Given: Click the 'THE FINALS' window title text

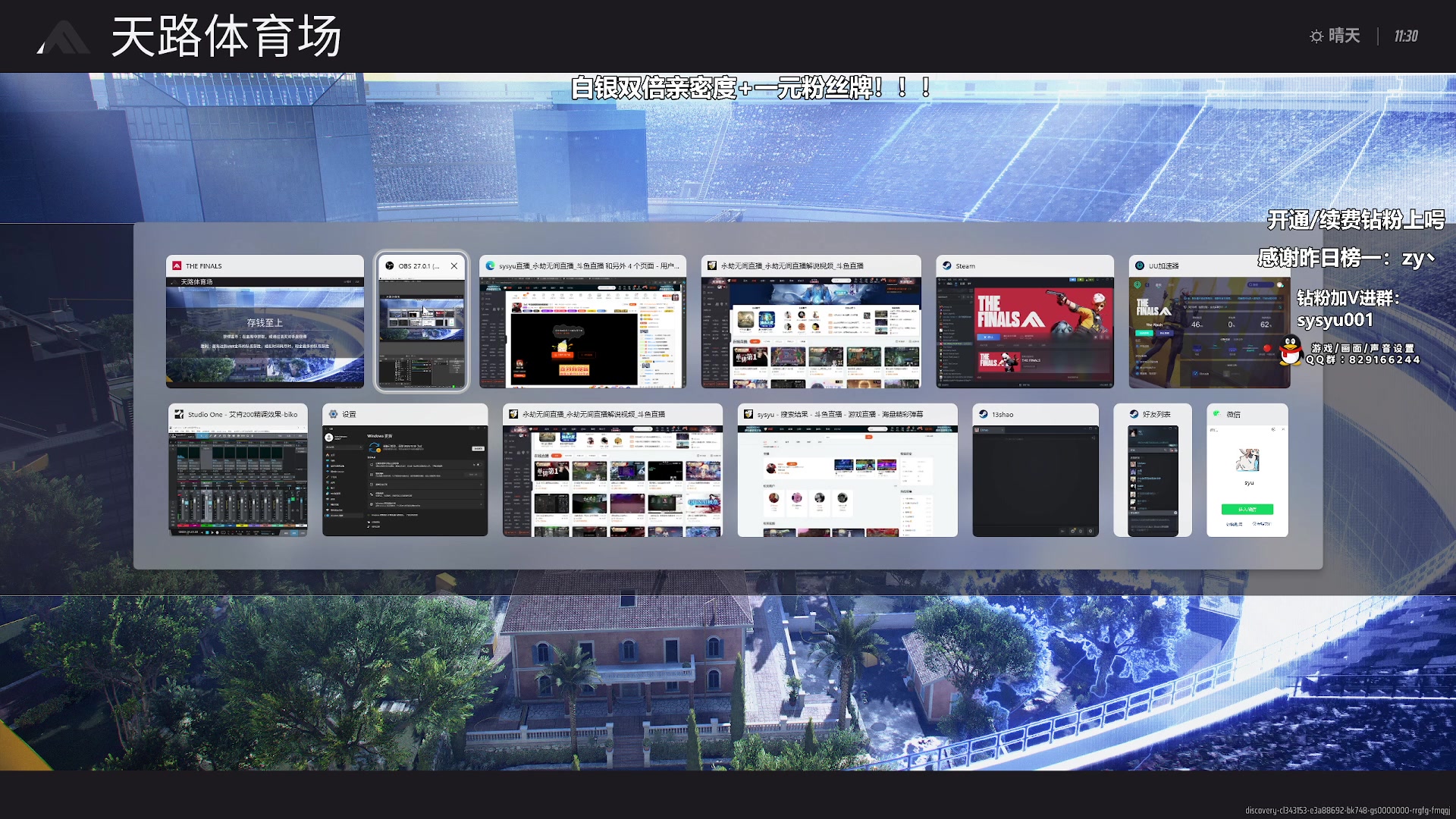Looking at the screenshot, I should (x=204, y=266).
